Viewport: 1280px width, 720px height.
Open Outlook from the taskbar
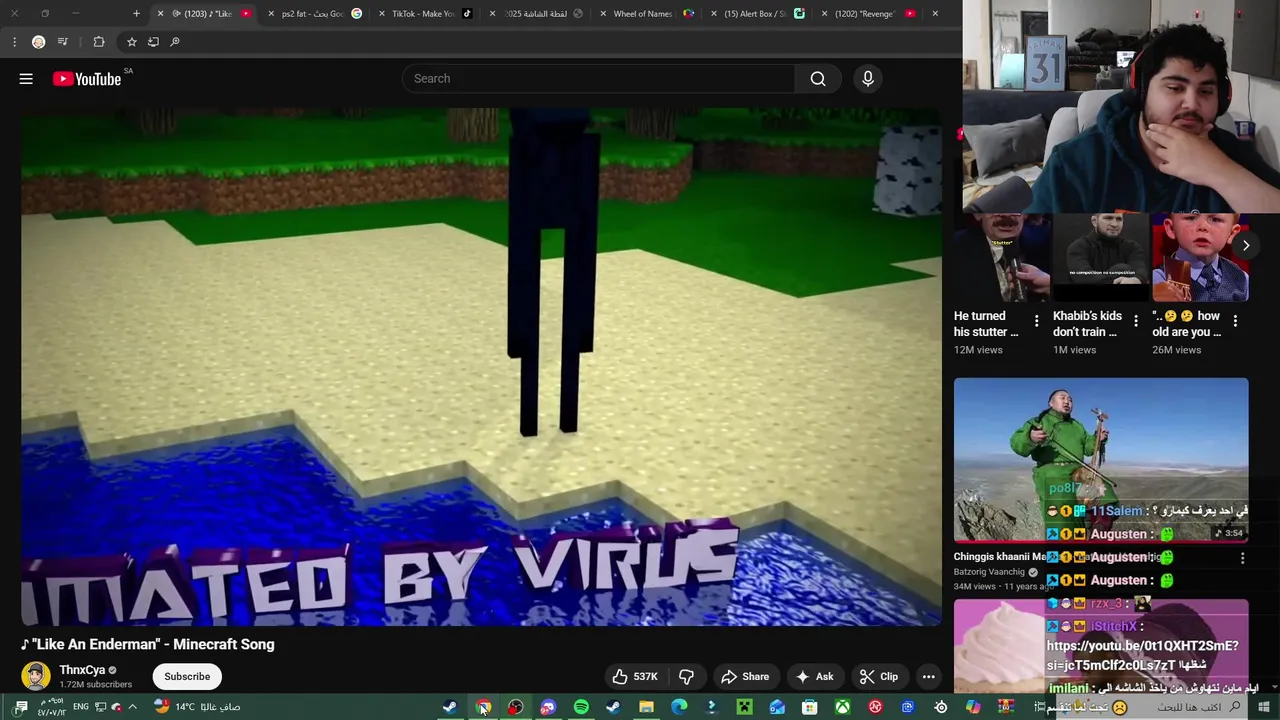click(x=777, y=707)
